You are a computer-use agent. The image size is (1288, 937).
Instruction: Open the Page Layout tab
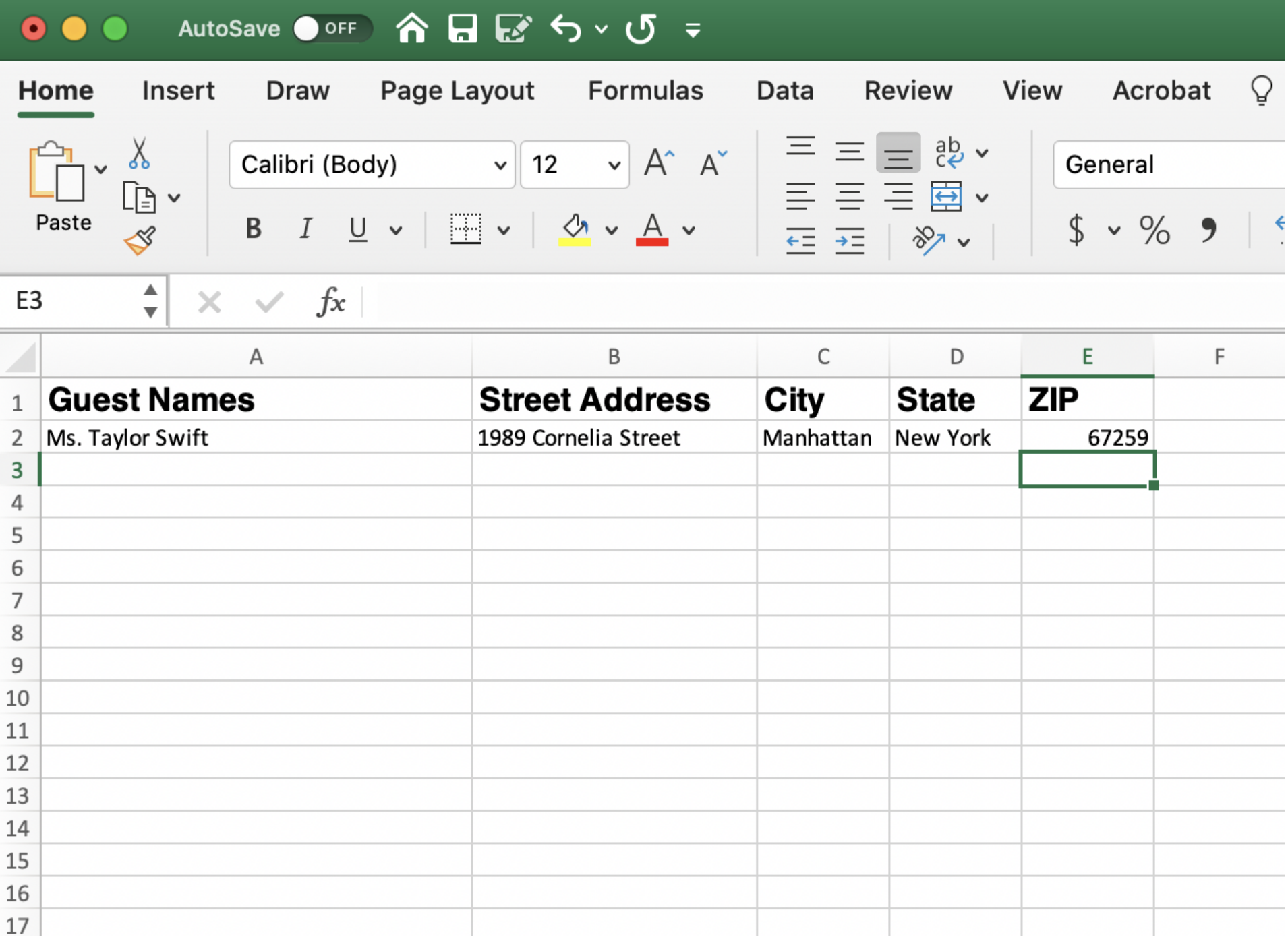point(457,90)
